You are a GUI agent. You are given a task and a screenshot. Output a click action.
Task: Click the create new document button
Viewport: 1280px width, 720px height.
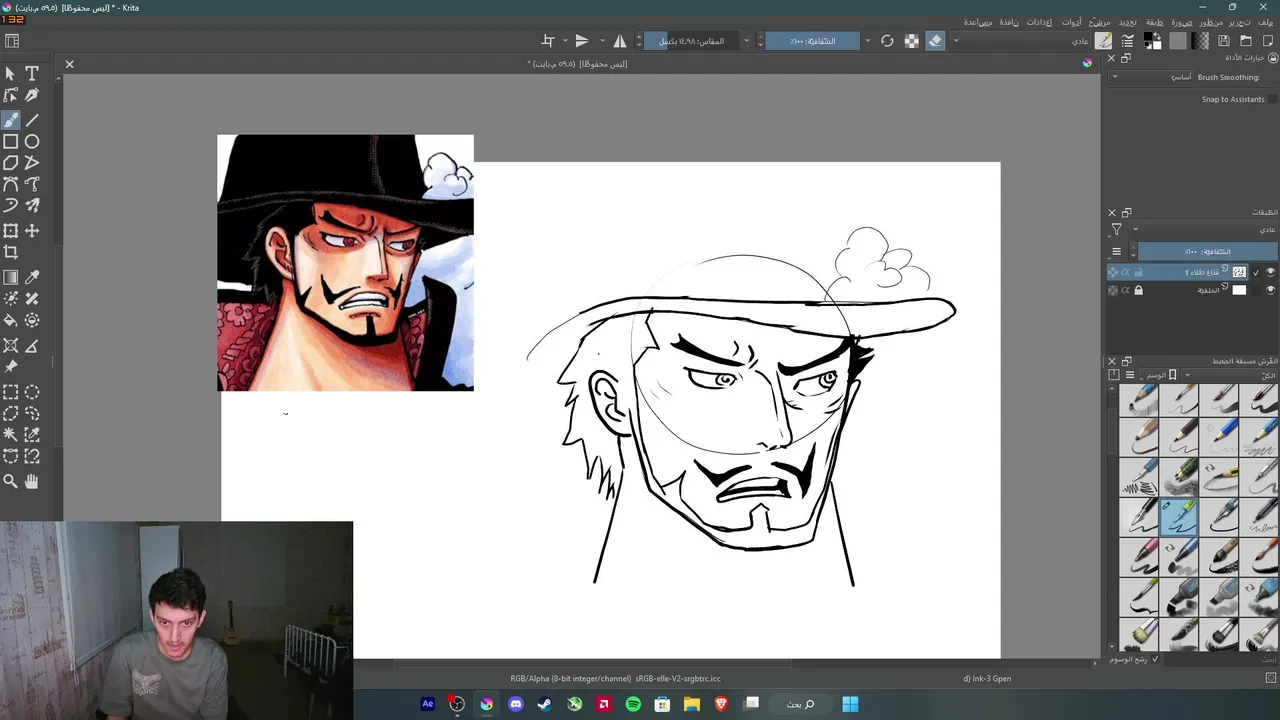click(1268, 41)
